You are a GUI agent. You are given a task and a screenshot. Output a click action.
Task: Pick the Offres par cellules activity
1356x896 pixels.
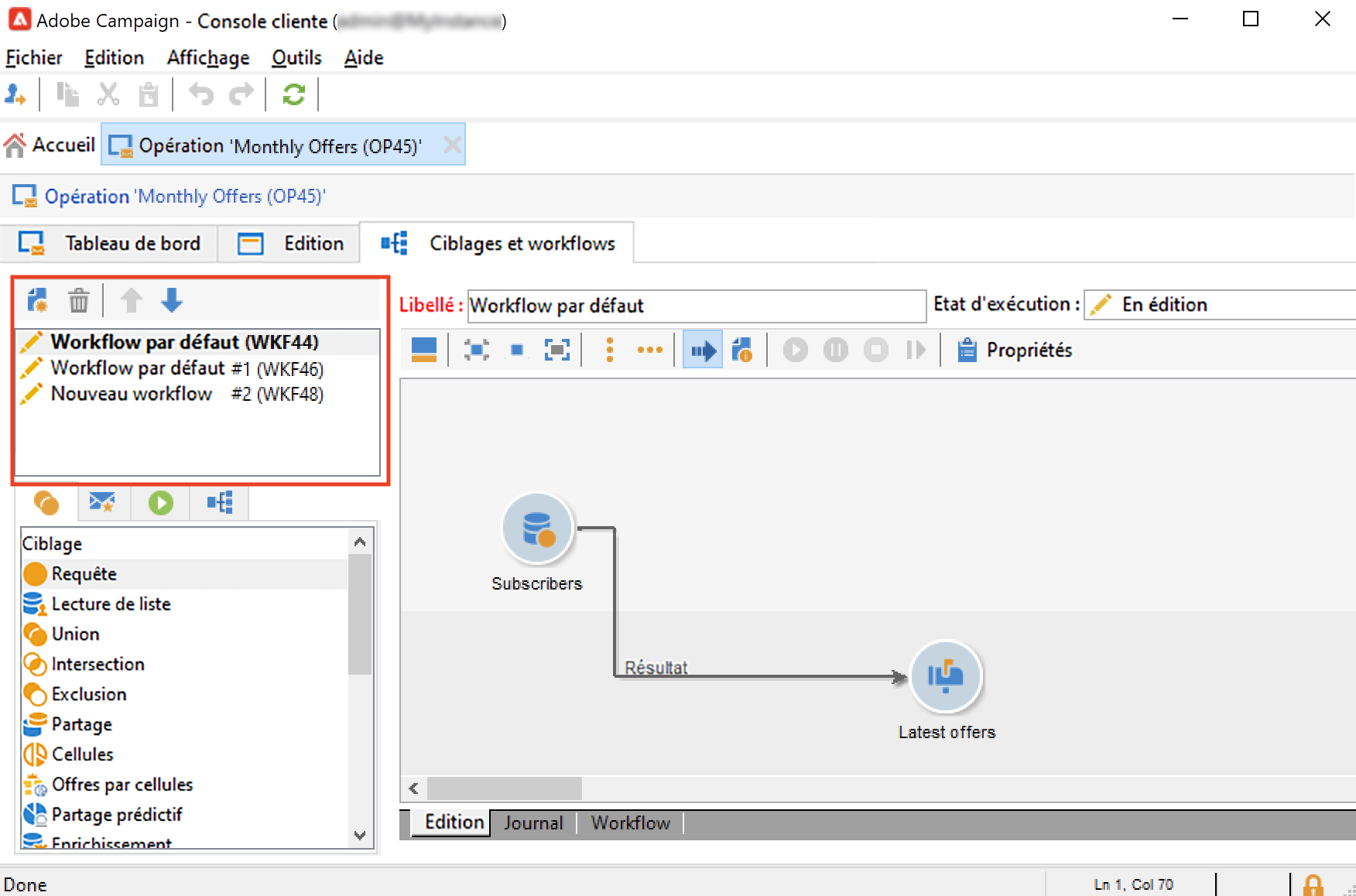pyautogui.click(x=185, y=785)
